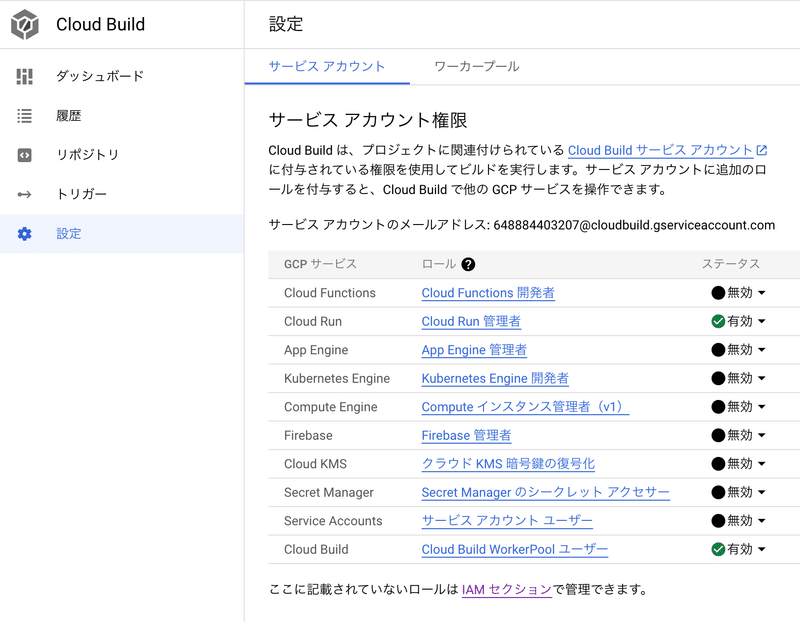Screen dimensions: 800x622
Task: Click the トリガー arrow icon
Action: click(24, 194)
